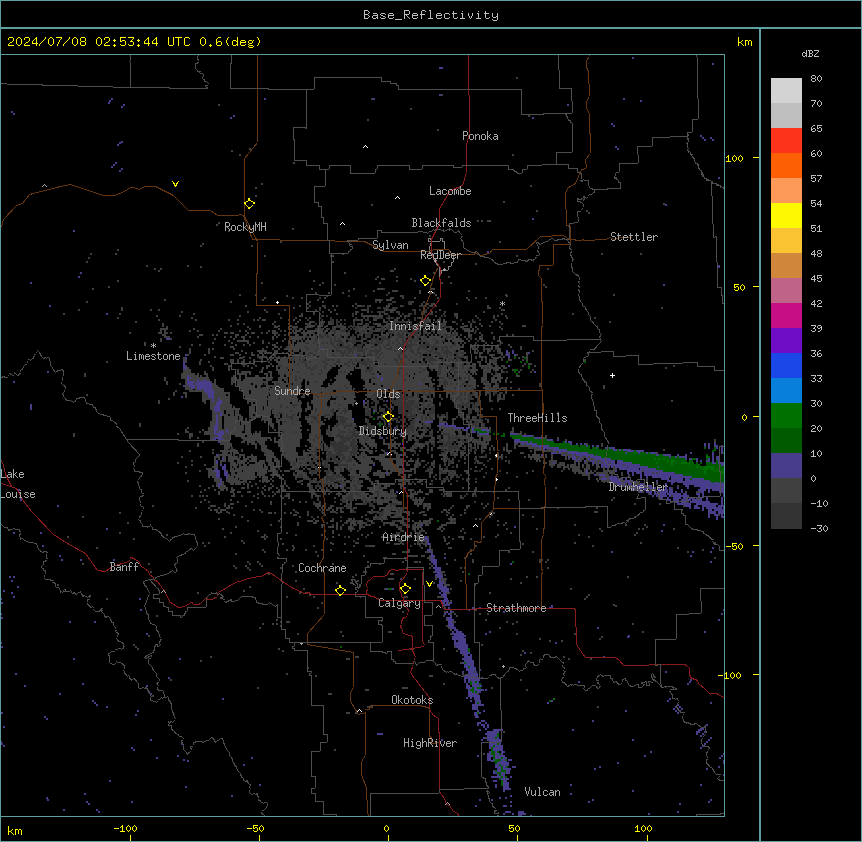Viewport: 862px width, 842px height.
Task: Select the ThreeHills label
Action: [x=537, y=418]
